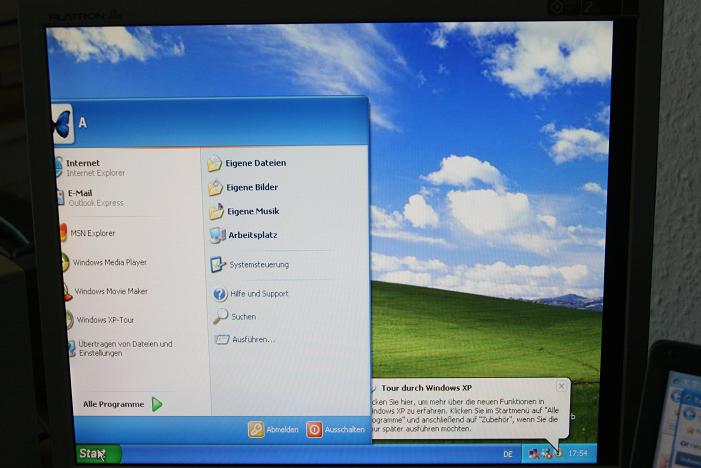
Task: Click the Eigene Bilder folder icon
Action: point(215,188)
